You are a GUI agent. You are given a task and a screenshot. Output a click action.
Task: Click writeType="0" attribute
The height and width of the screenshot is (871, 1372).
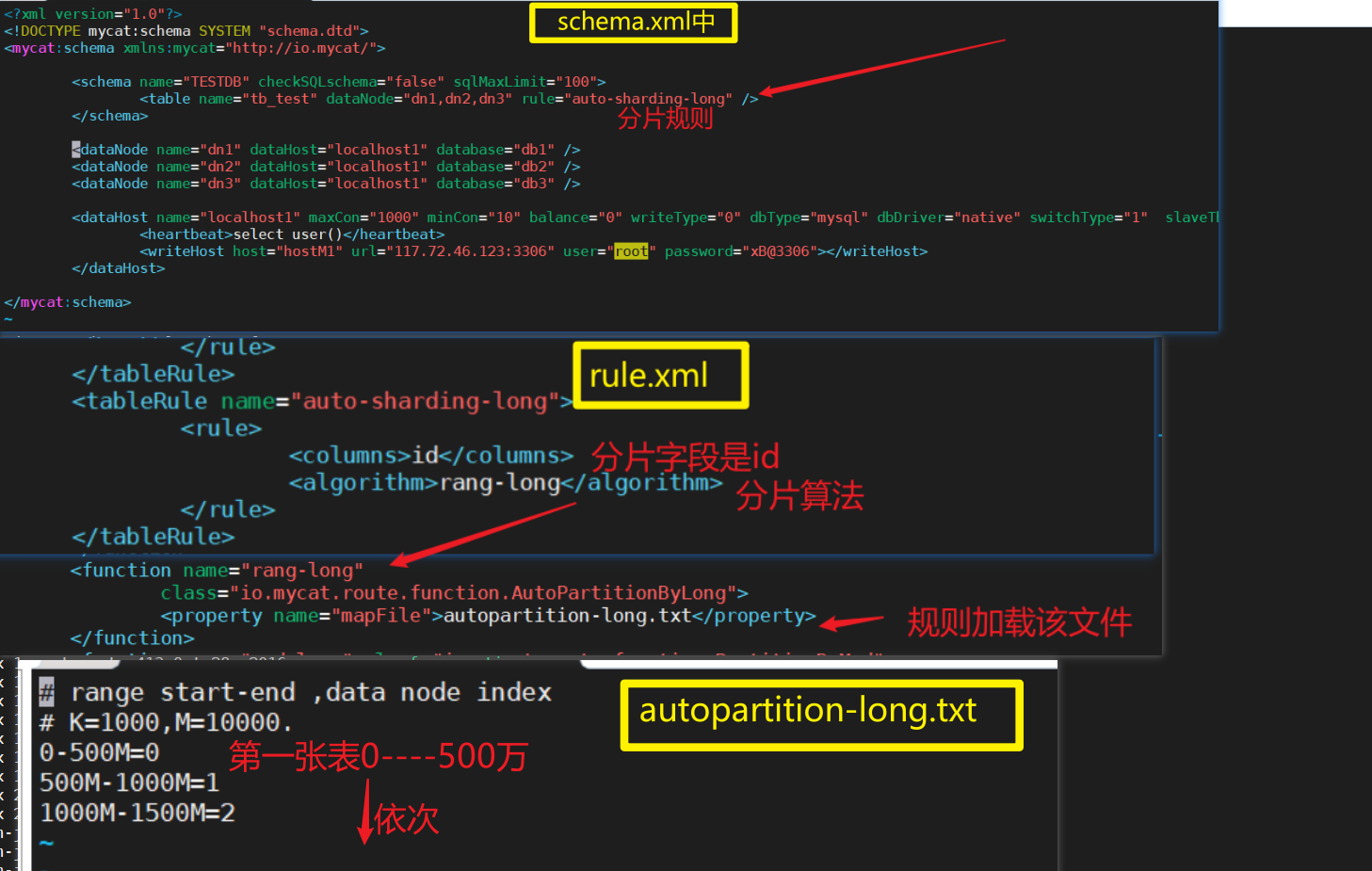686,218
